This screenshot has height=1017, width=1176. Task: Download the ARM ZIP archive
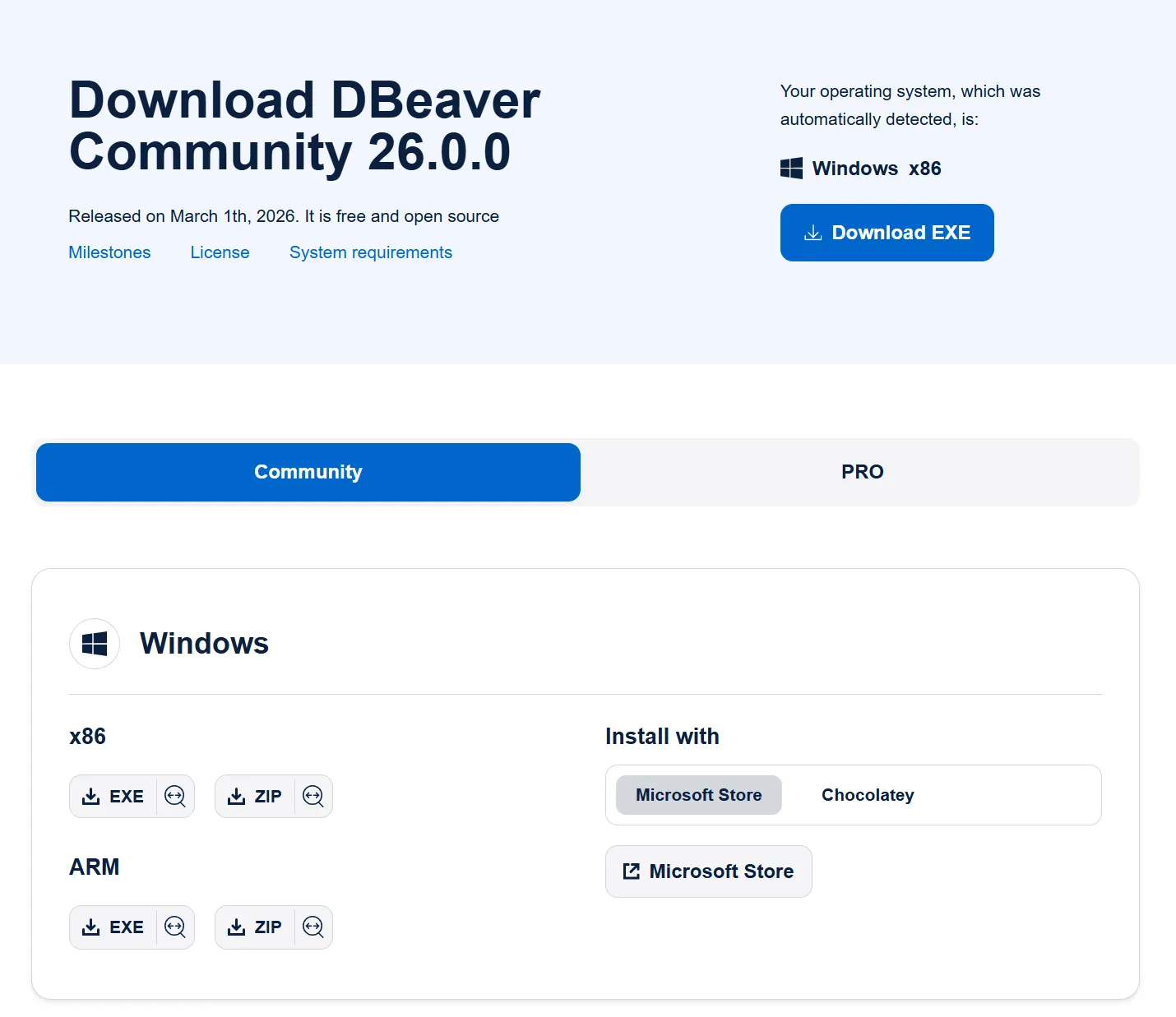click(x=255, y=927)
